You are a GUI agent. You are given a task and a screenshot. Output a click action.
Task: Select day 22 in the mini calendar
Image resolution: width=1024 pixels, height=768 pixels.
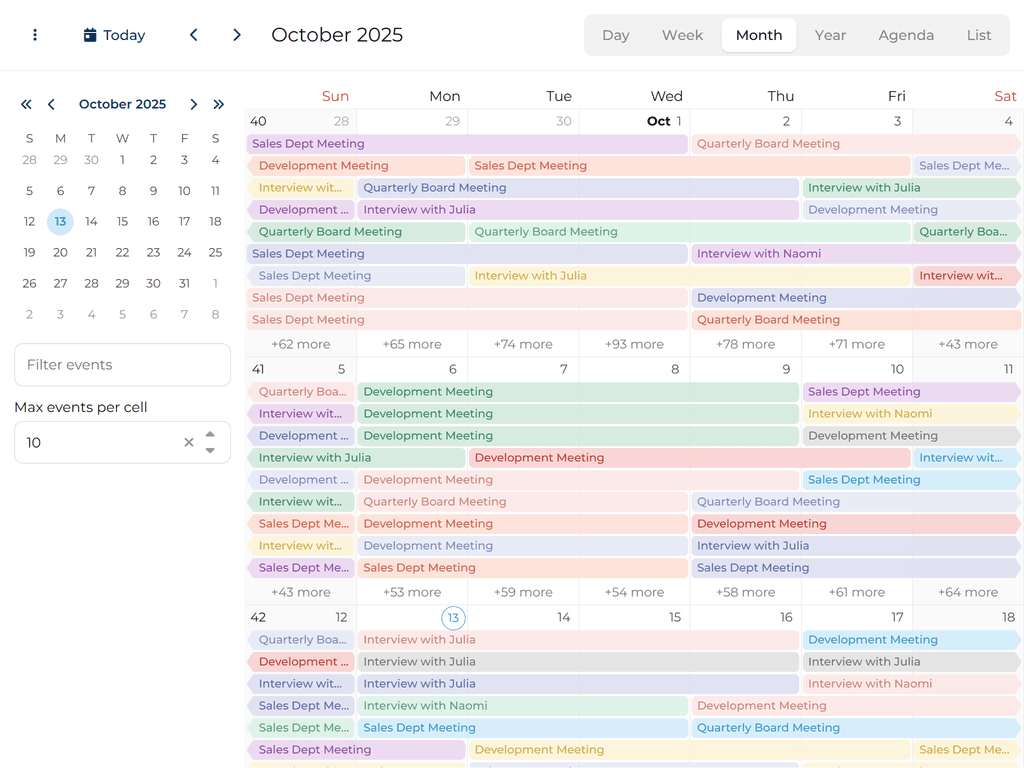pyautogui.click(x=122, y=253)
